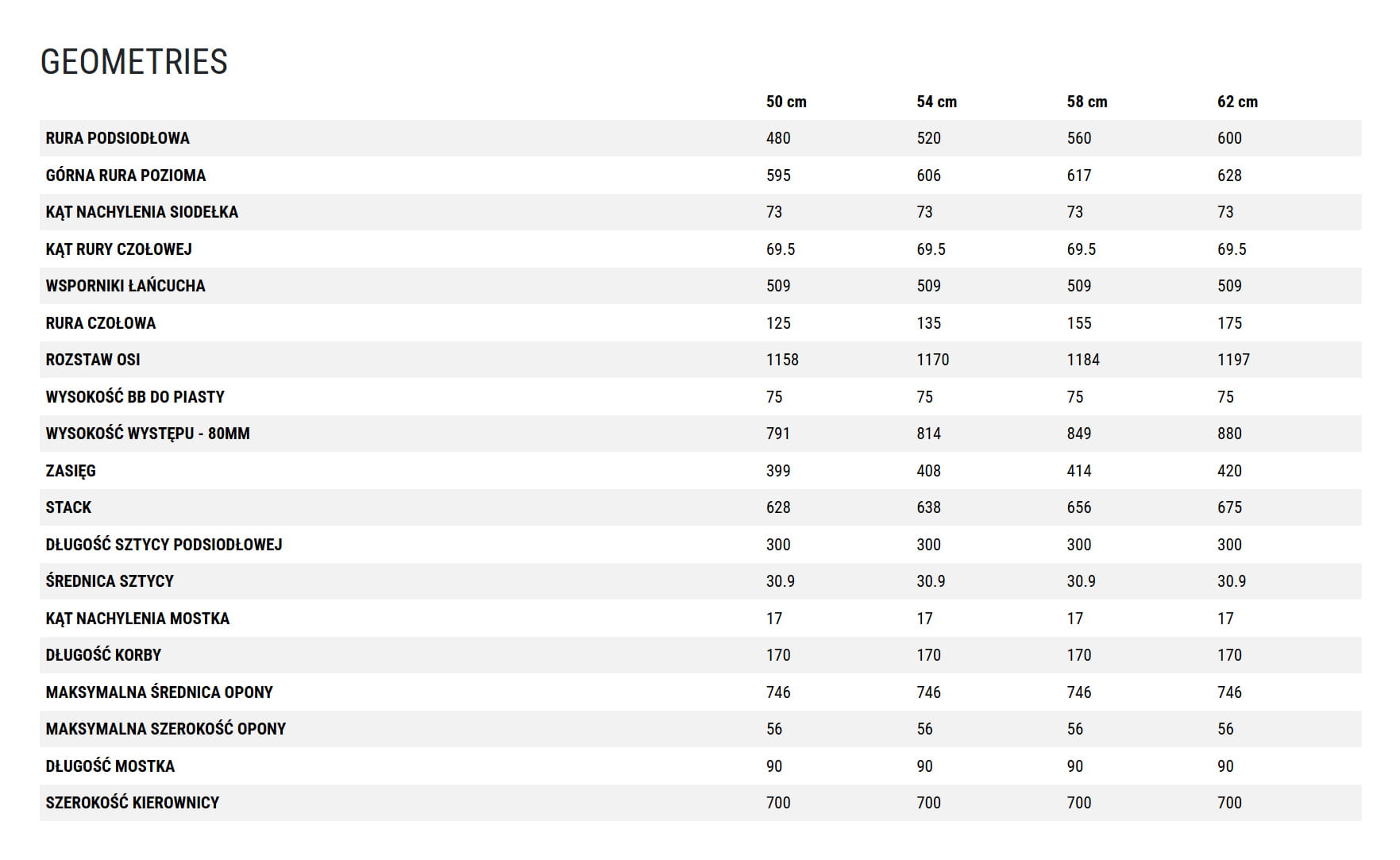Select the WSPORNIKI ŁAŃCUCHA row label

pos(125,286)
